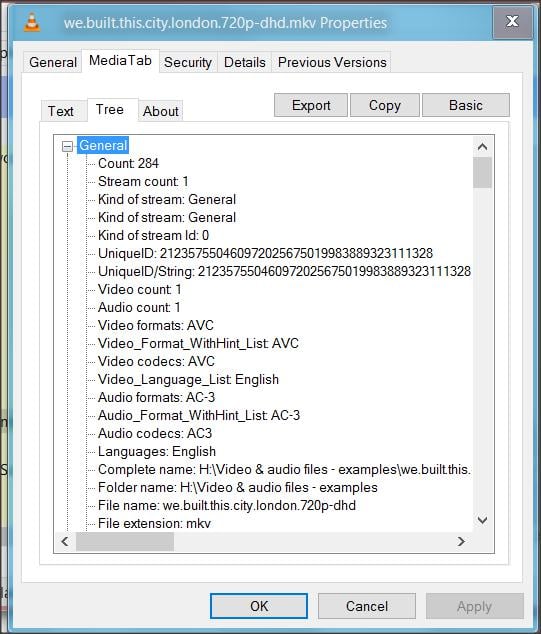Screen dimensions: 541x634
Task: Close the Properties dialog with X
Action: tap(512, 21)
